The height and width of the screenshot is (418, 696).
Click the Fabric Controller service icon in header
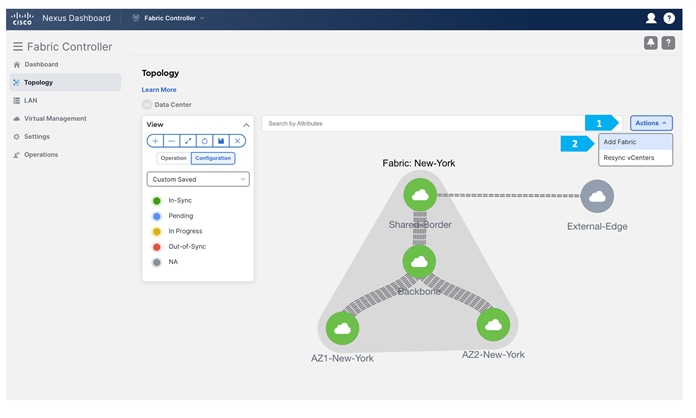tap(136, 18)
